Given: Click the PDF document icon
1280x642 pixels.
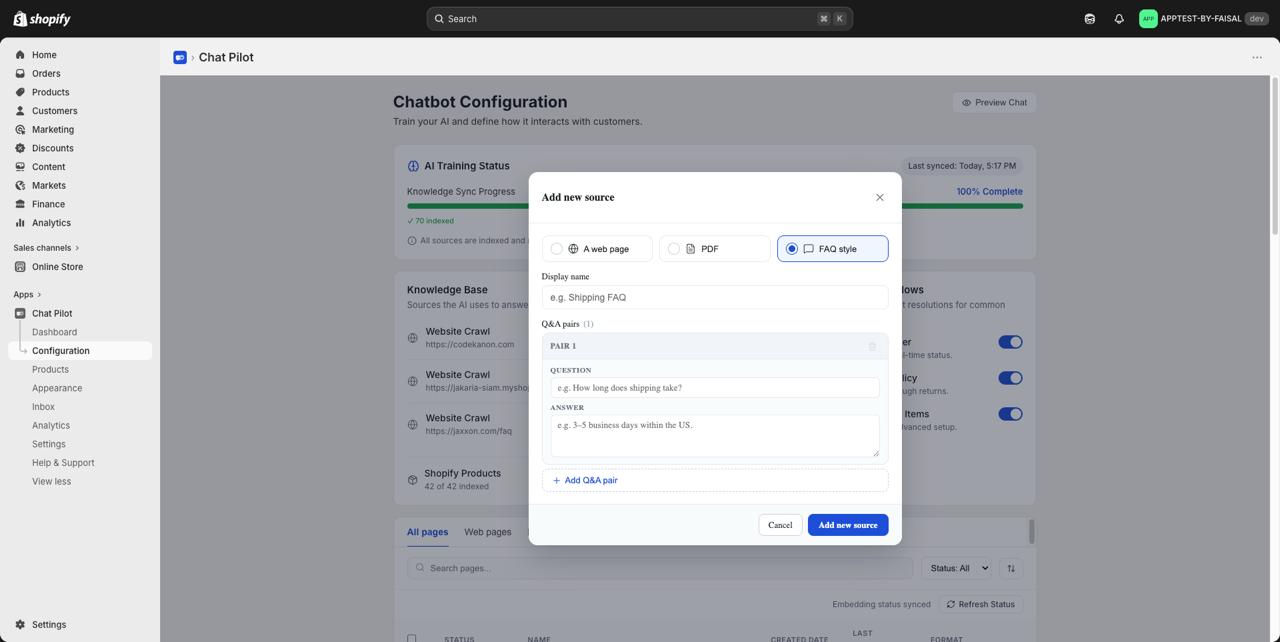Looking at the screenshot, I should (x=690, y=249).
